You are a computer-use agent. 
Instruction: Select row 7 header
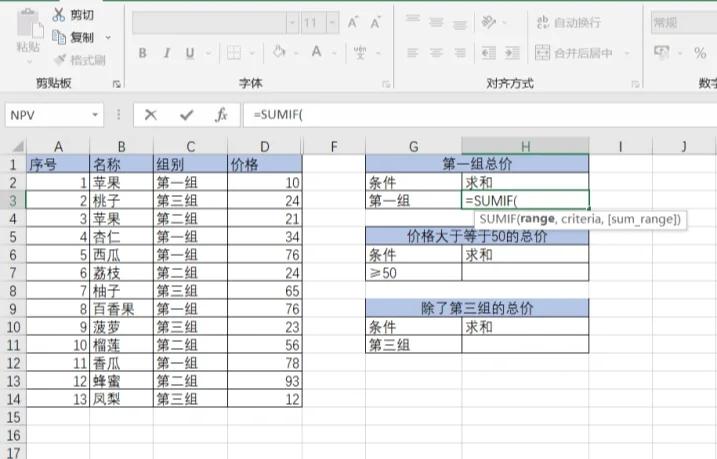(x=12, y=272)
